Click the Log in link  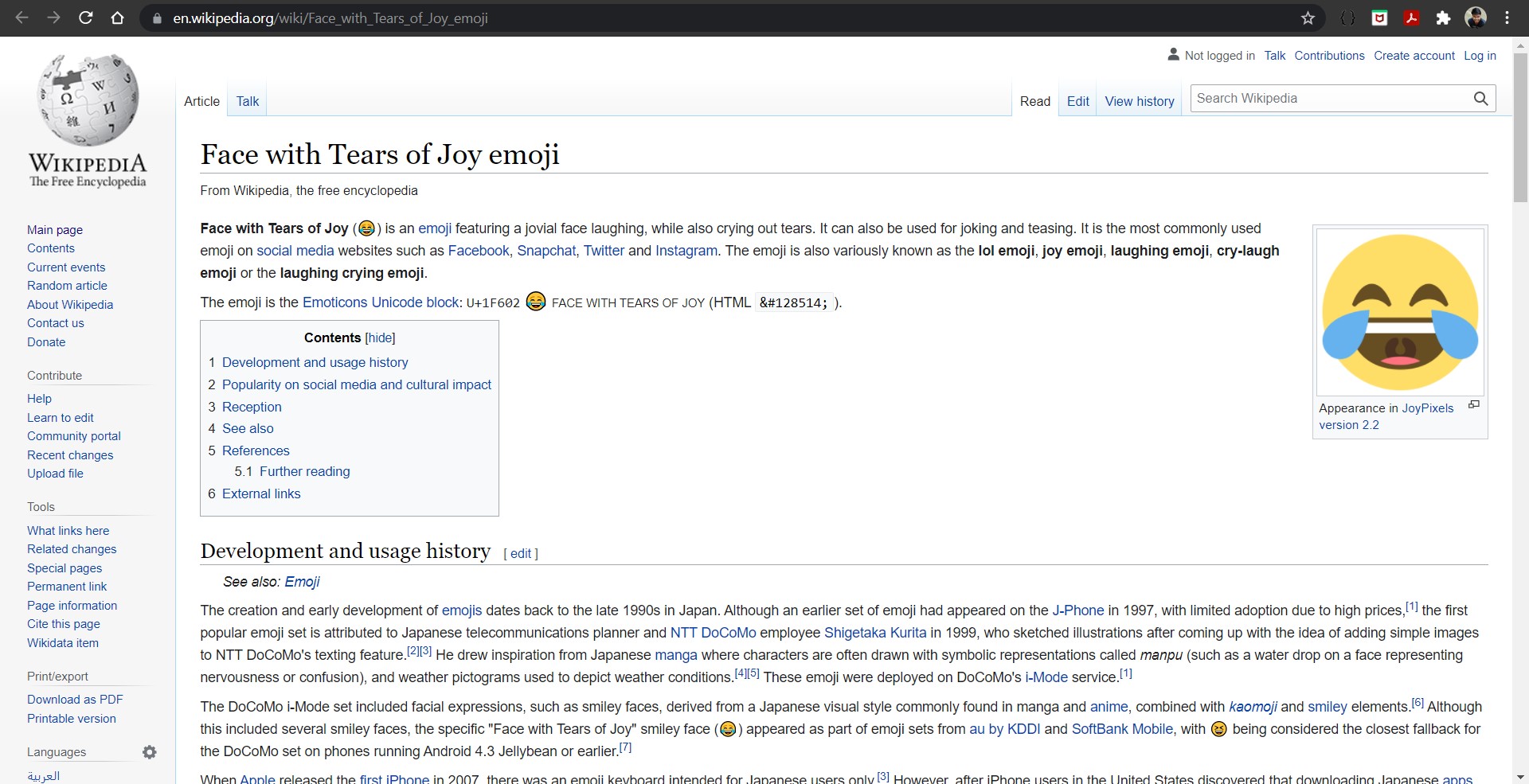pyautogui.click(x=1480, y=56)
